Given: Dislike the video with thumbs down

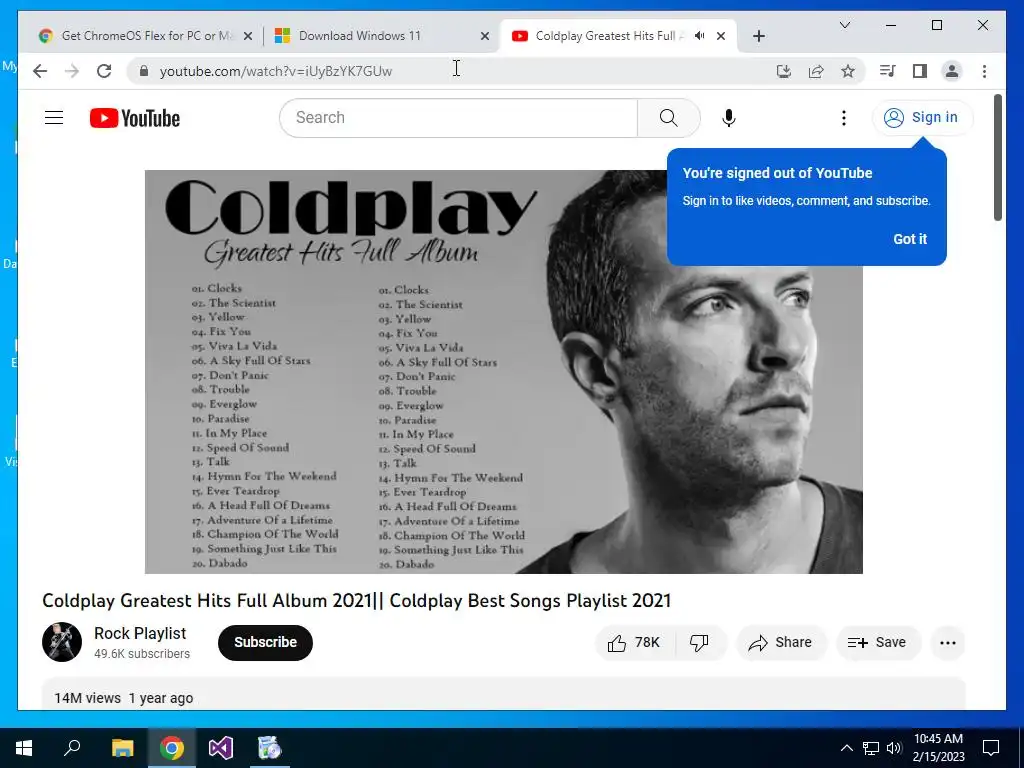Looking at the screenshot, I should pos(699,643).
